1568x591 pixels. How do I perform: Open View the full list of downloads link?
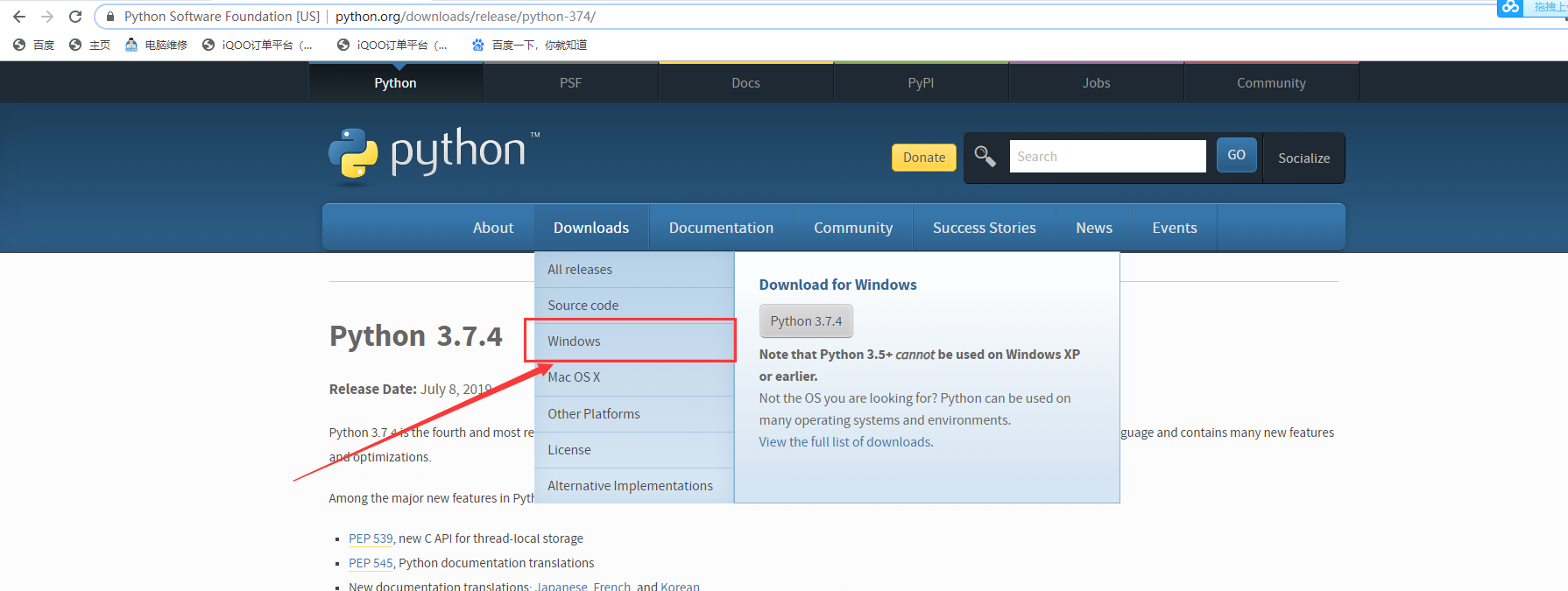point(846,442)
